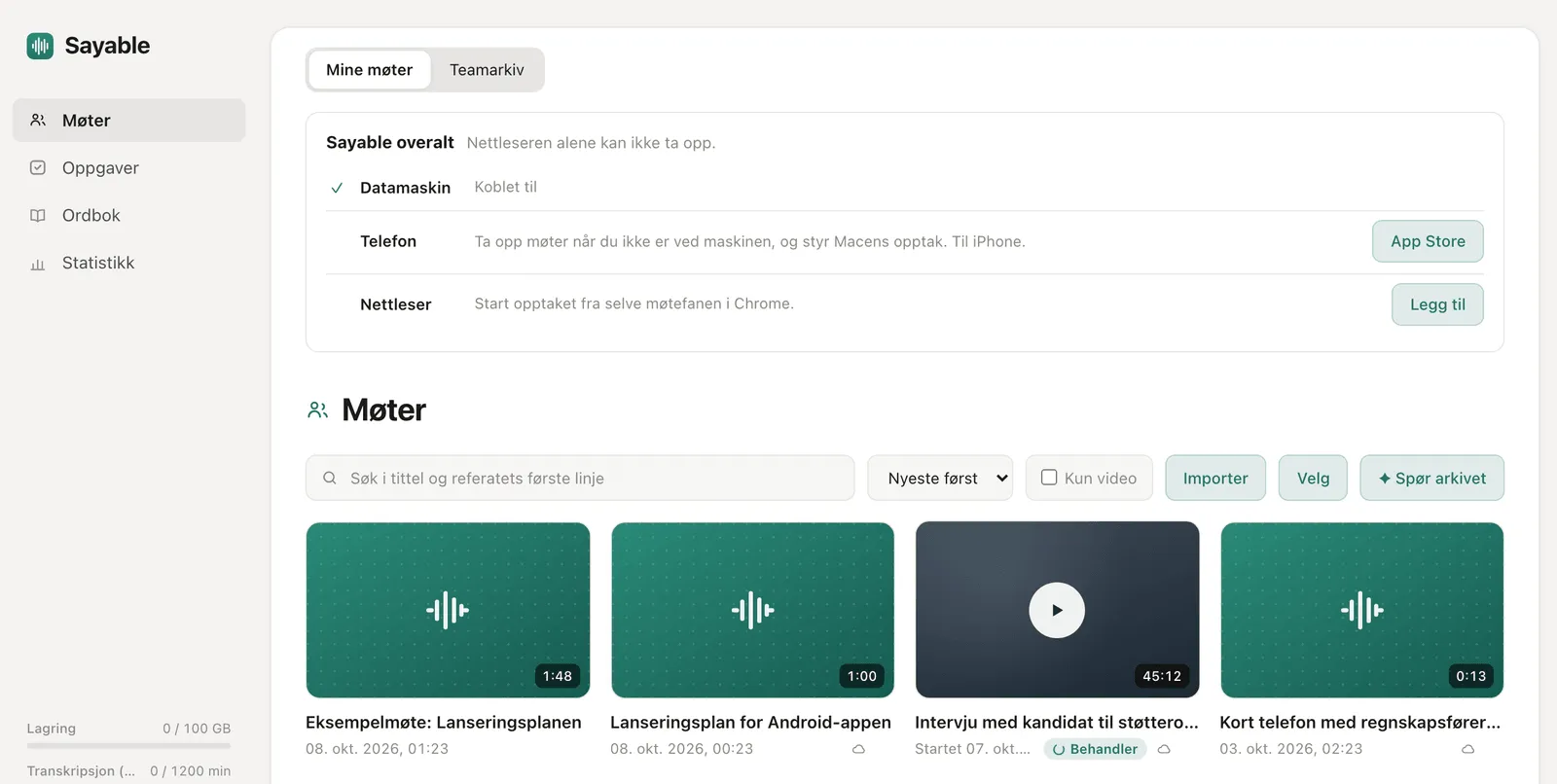
Task: Click the Spør arkivet button
Action: click(x=1431, y=478)
